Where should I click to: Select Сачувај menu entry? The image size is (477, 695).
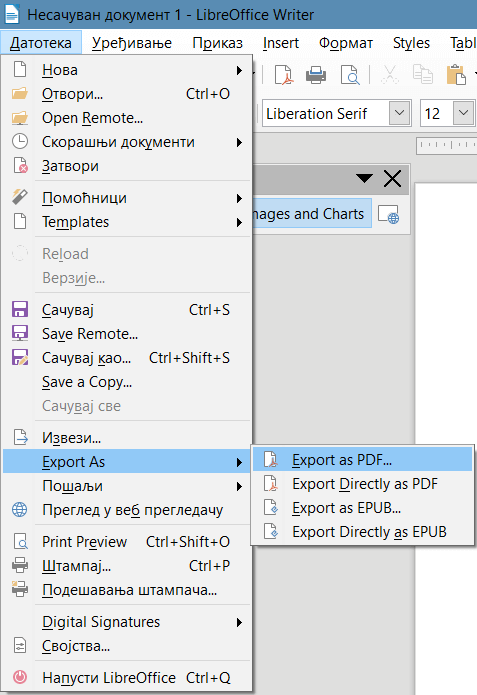coord(128,310)
